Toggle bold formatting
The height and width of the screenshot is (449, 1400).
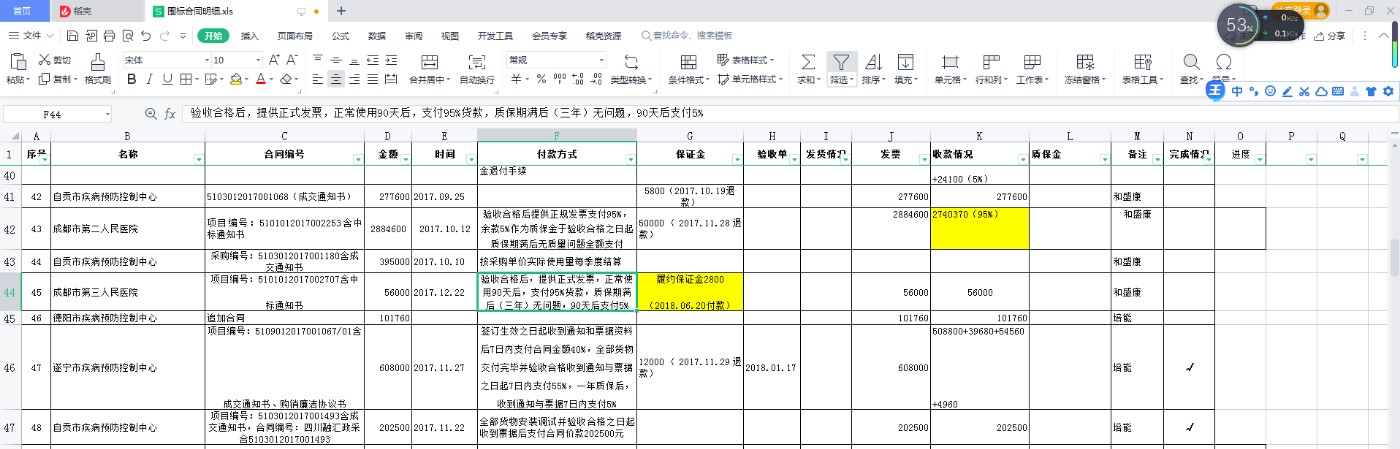(131, 79)
